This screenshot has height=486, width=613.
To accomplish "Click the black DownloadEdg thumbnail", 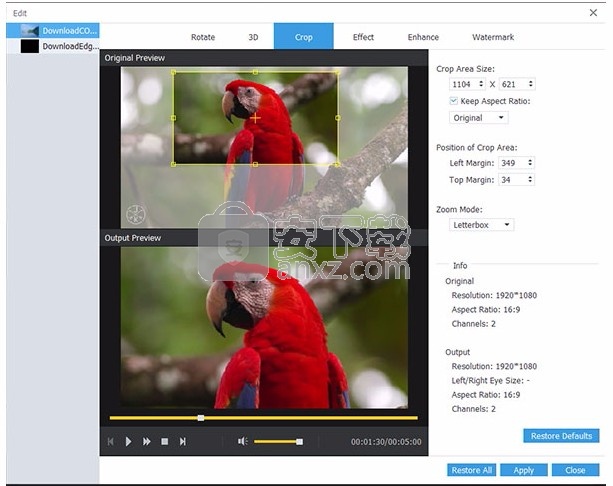I will (x=30, y=46).
